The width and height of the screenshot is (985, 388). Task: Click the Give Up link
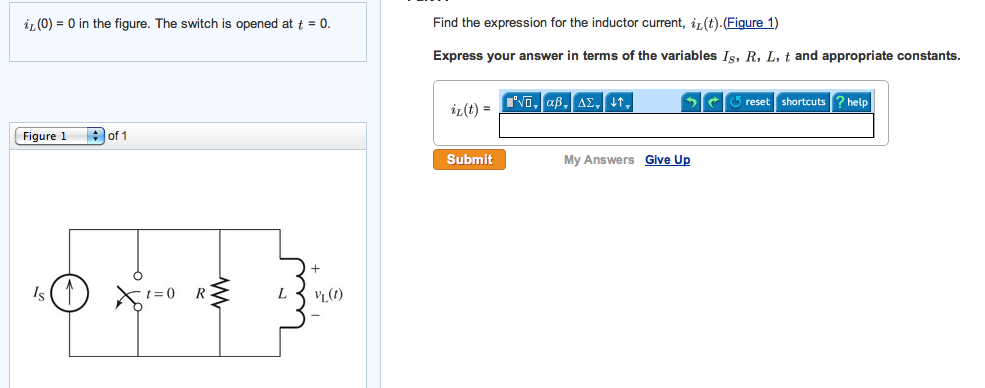tap(667, 160)
